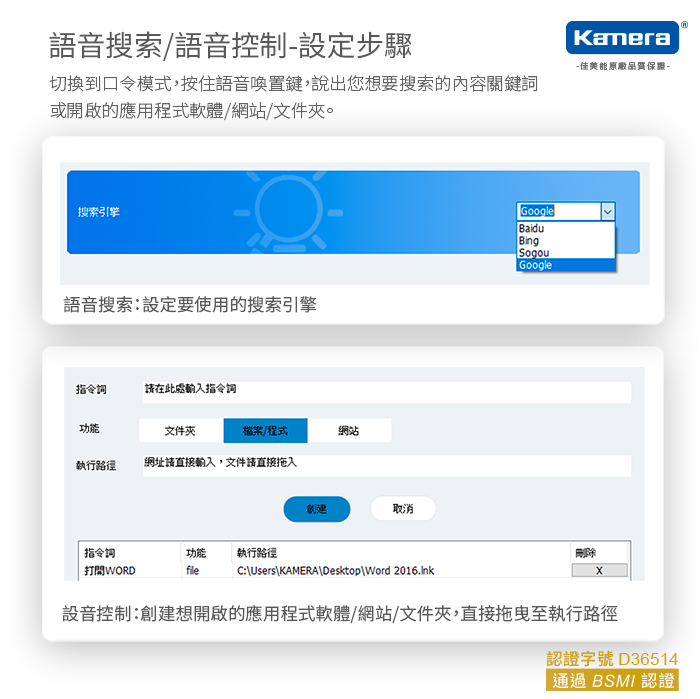Switch to the 網站 function tab
This screenshot has width=700, height=699.
349,430
